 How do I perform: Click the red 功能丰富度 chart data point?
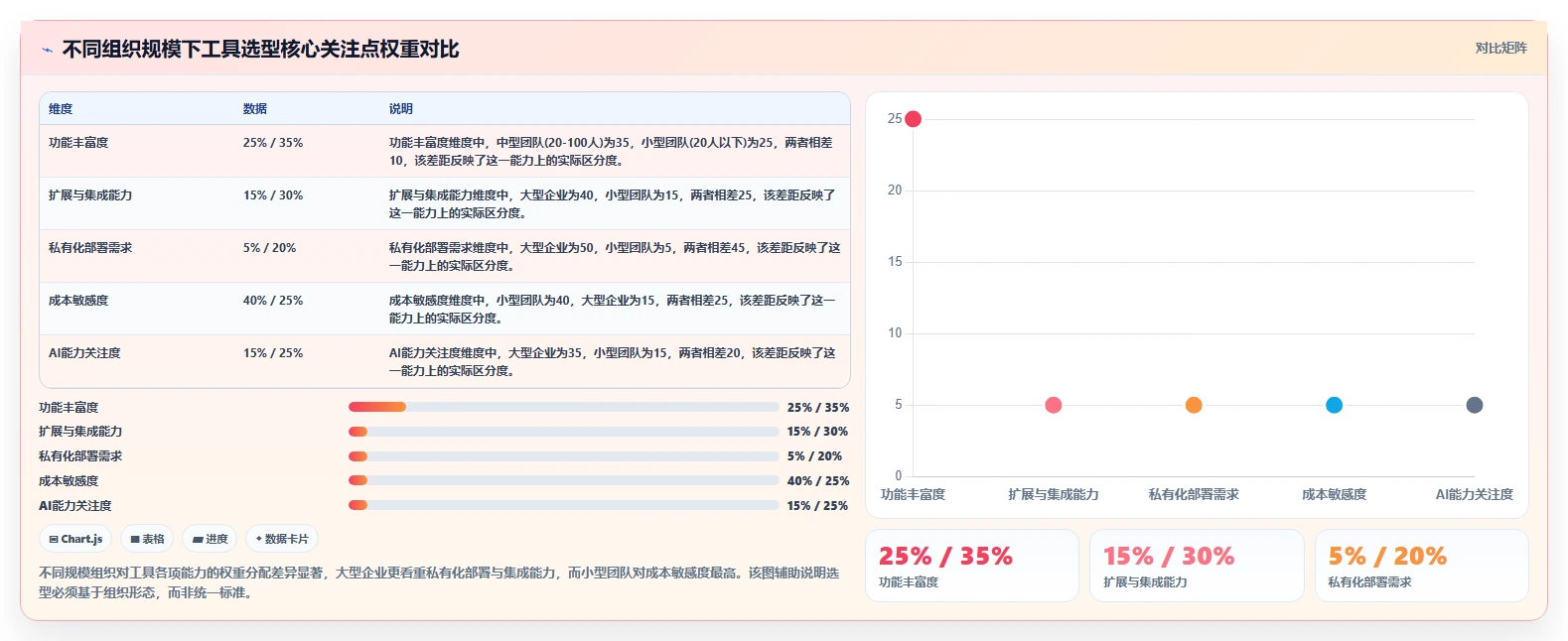point(913,119)
